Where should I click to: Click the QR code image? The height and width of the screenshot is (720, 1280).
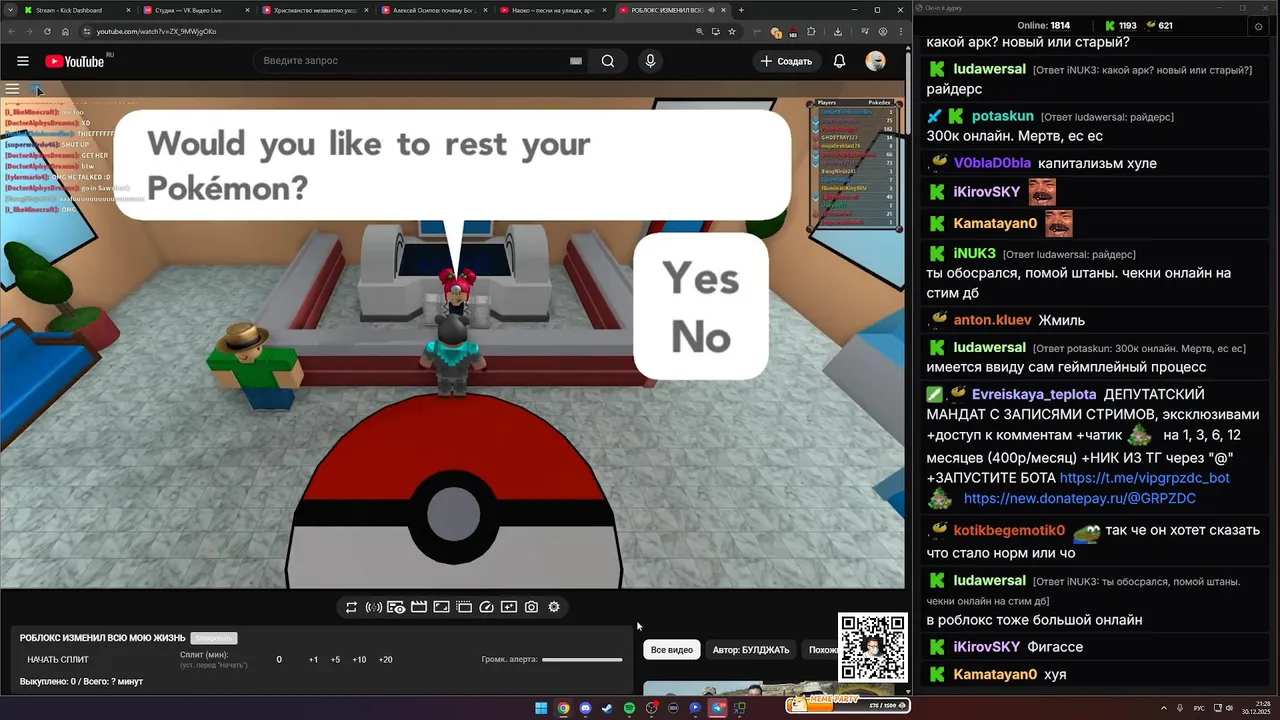coord(872,648)
